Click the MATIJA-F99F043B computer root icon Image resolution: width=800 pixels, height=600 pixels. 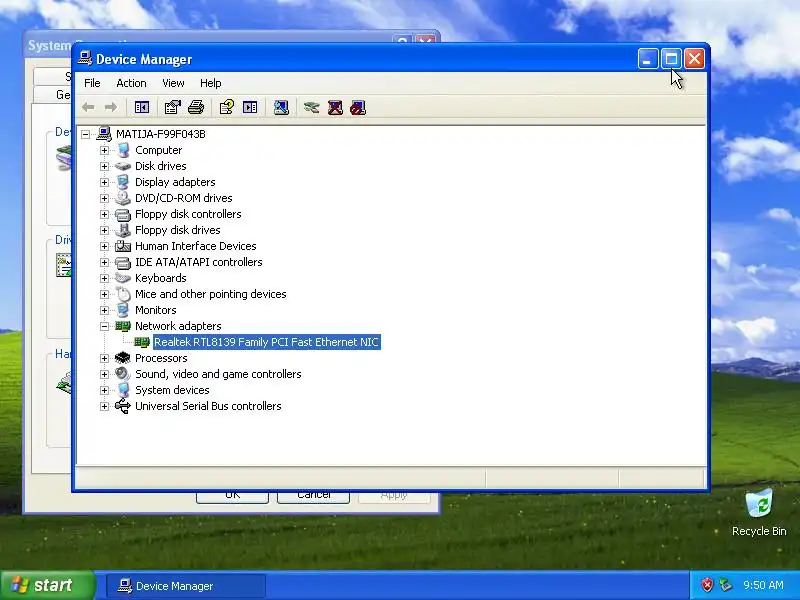click(104, 134)
